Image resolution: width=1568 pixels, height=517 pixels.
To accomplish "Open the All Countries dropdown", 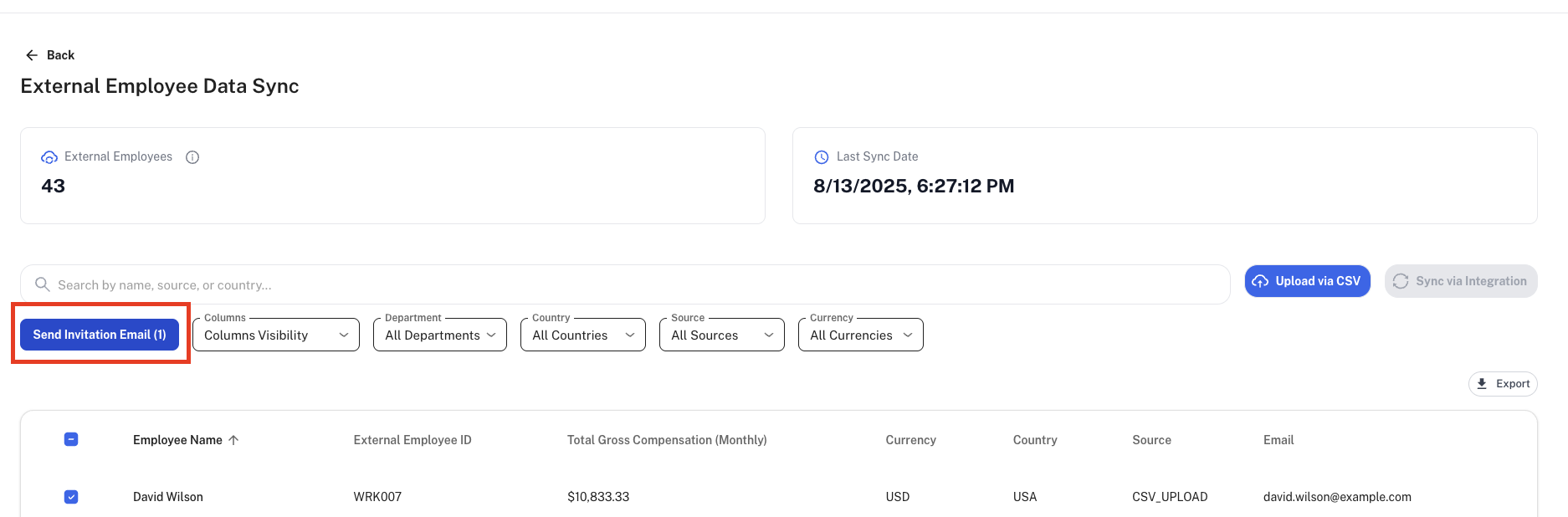I will click(x=583, y=335).
